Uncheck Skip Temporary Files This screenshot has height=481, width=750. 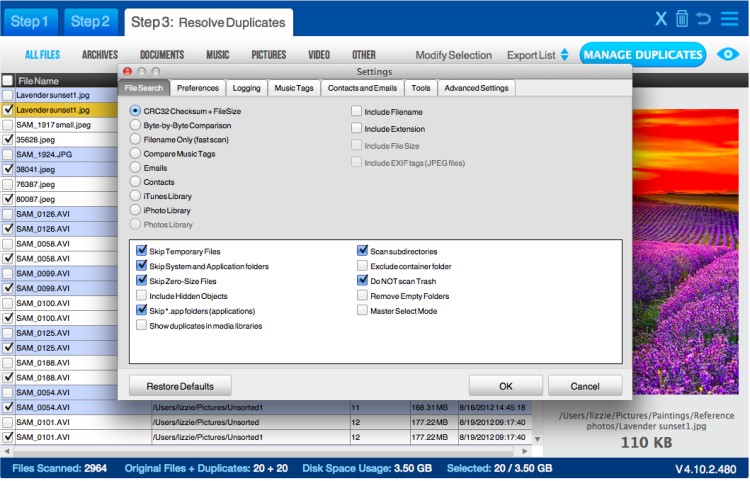click(141, 251)
